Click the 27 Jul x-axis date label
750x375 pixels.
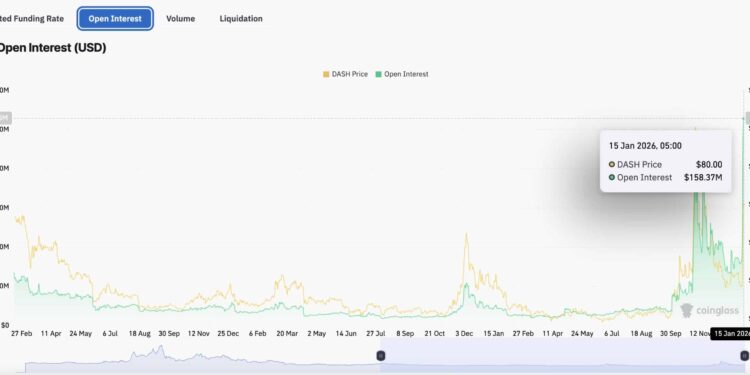pyautogui.click(x=375, y=333)
